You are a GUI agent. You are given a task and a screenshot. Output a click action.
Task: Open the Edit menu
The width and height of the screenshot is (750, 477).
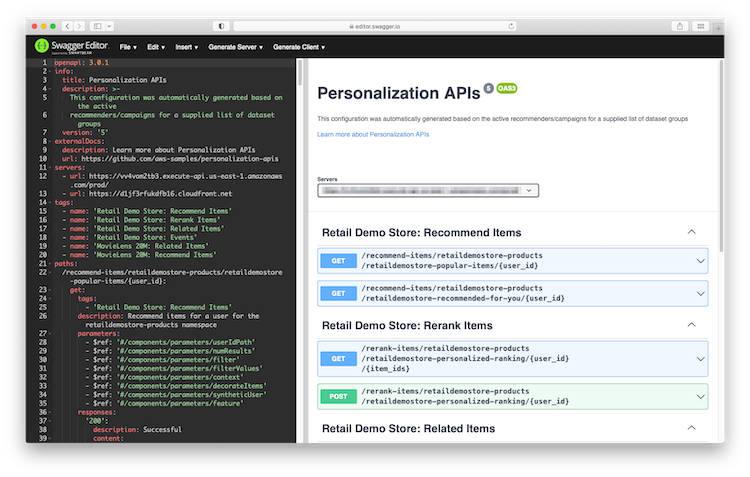click(x=155, y=47)
